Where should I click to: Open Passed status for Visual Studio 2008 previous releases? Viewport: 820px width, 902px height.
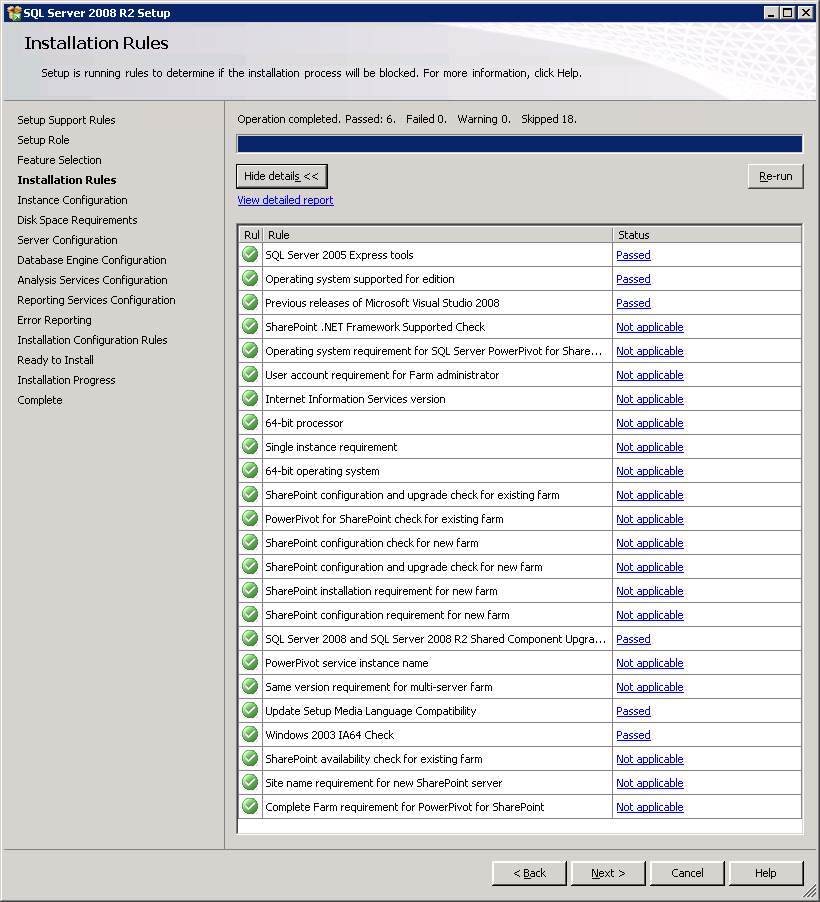click(633, 303)
